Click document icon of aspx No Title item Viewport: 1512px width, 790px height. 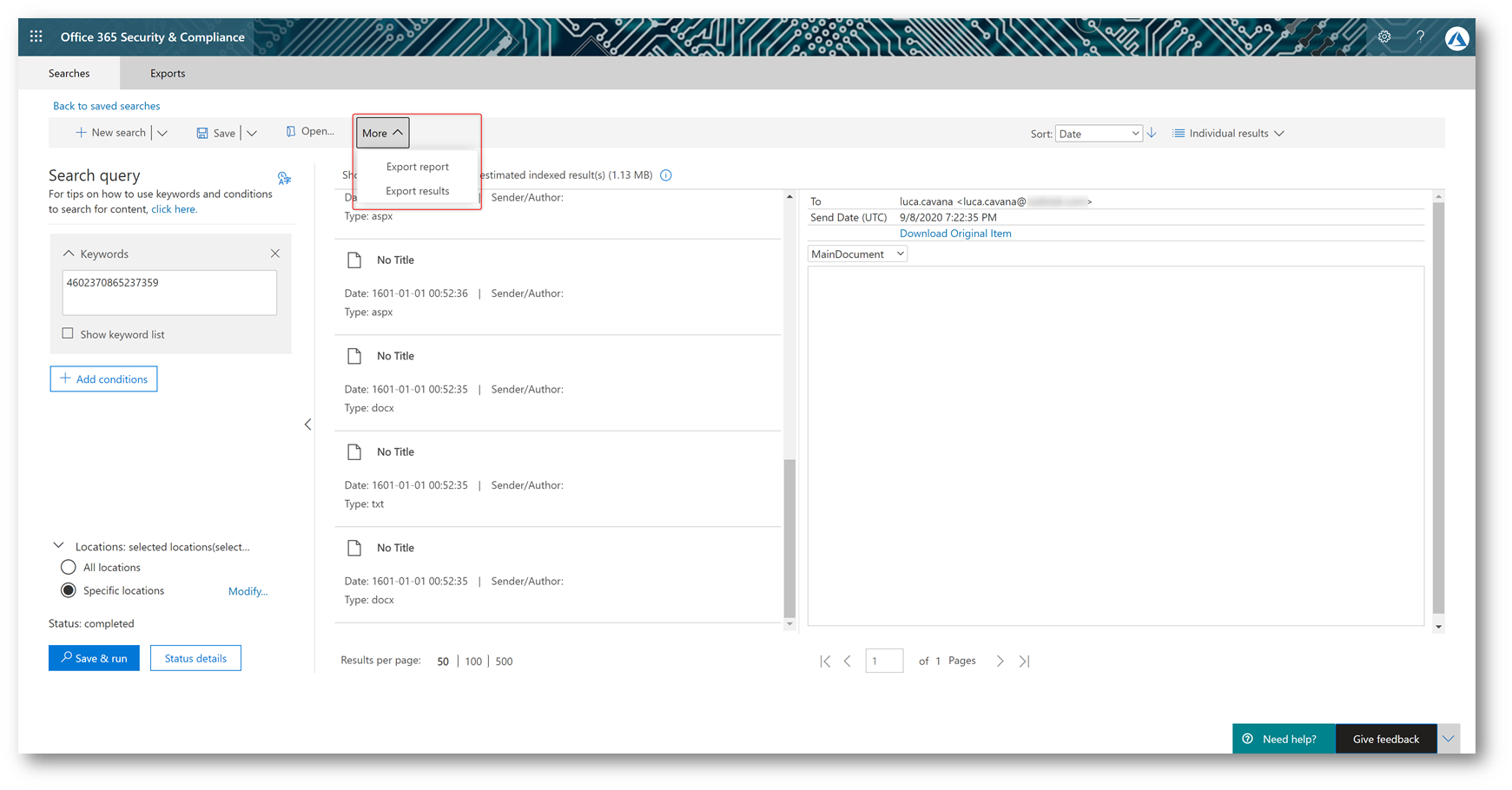tap(354, 260)
